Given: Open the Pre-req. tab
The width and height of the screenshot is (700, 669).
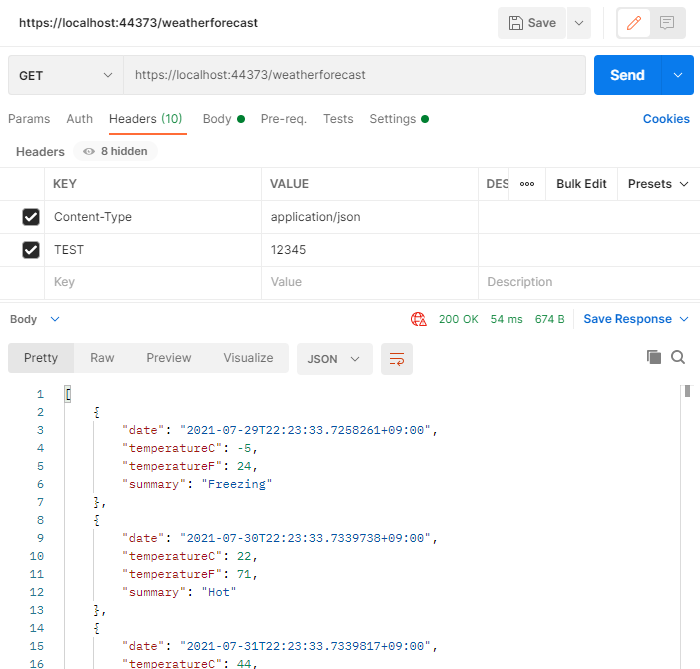Looking at the screenshot, I should (x=283, y=119).
